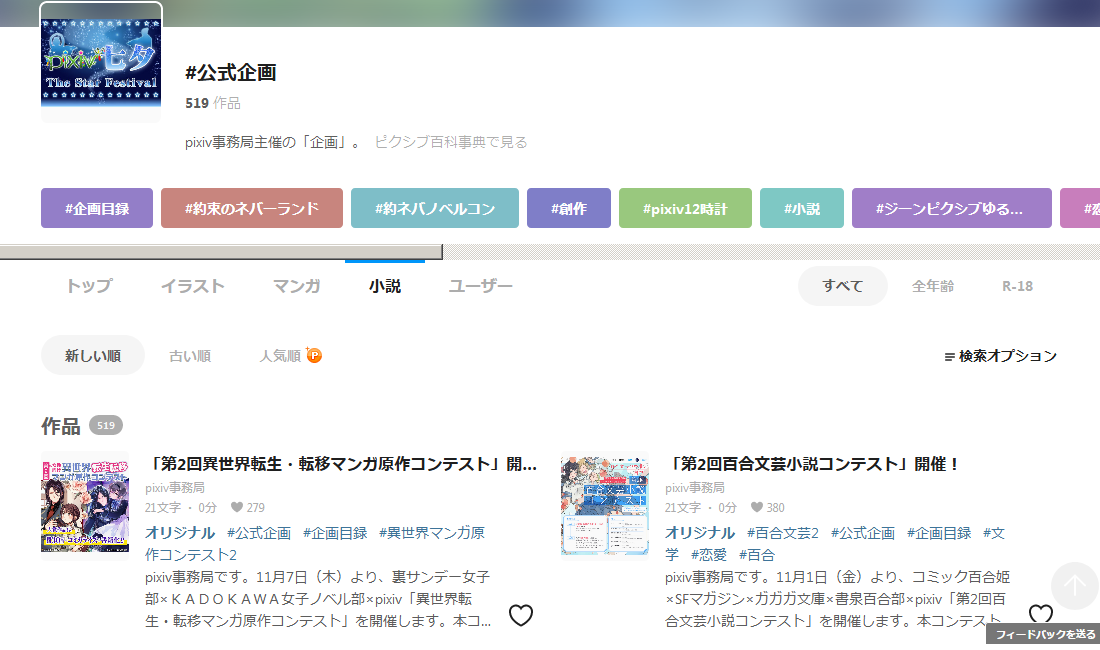Like the 異世界転生・転移マンガ原作コンテスト novel with heart
This screenshot has width=1100, height=650.
point(521,615)
